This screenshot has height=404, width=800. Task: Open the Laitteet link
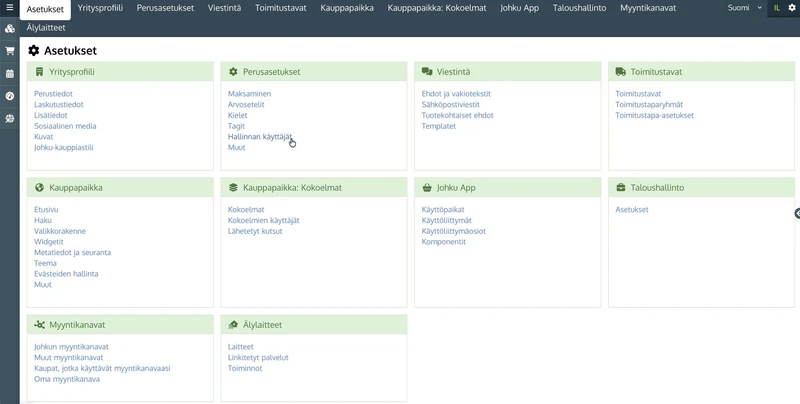pyautogui.click(x=241, y=347)
